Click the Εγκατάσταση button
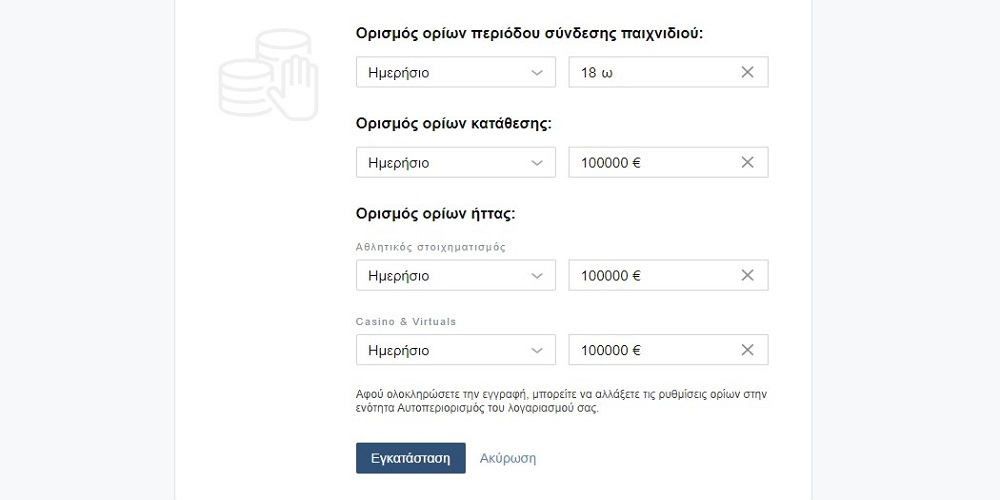Viewport: 1000px width, 500px height. [x=411, y=458]
